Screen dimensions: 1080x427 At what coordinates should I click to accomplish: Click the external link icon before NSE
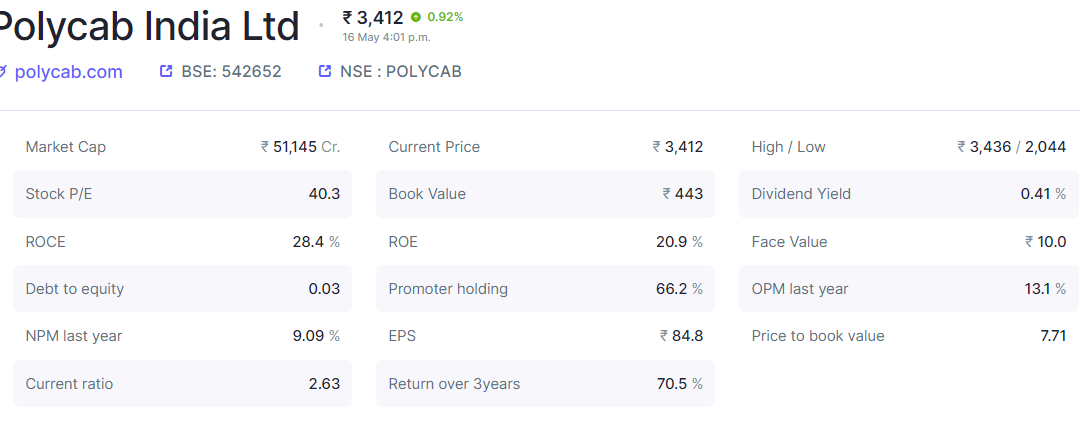325,70
